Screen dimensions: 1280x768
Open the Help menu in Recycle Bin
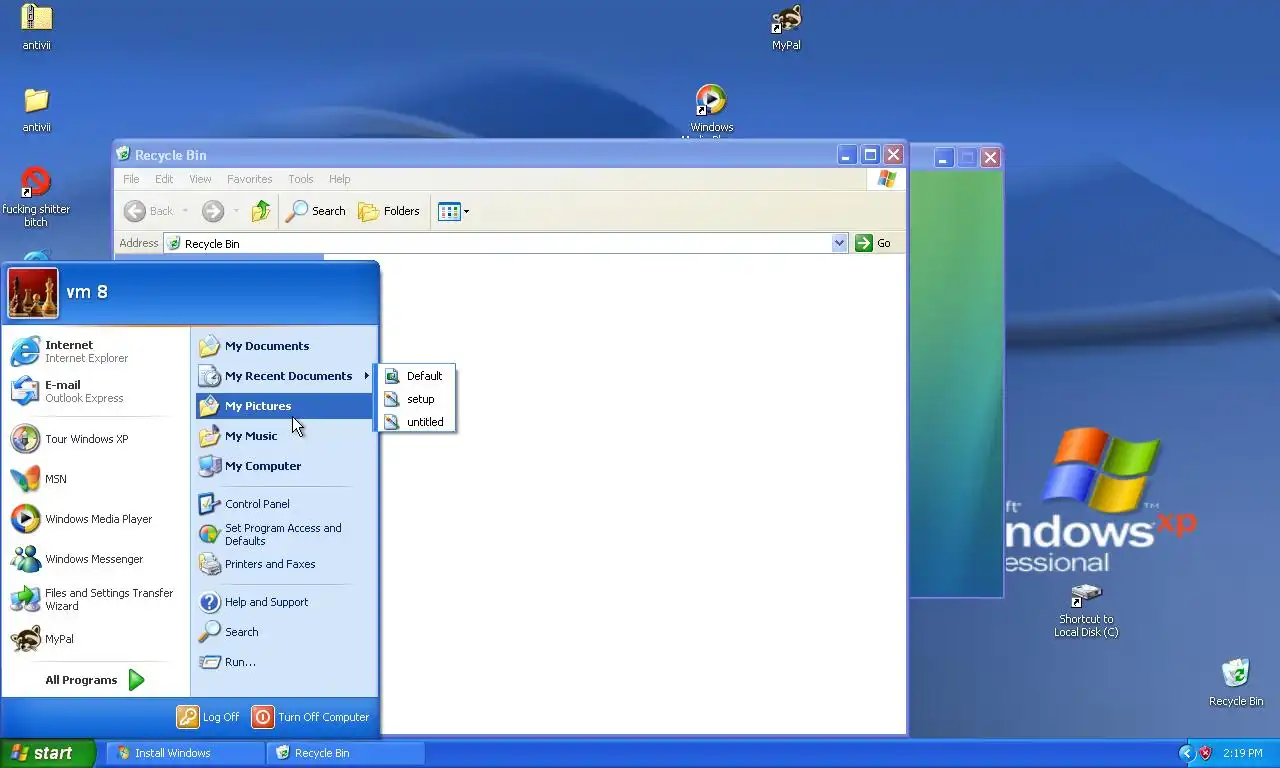pos(340,179)
